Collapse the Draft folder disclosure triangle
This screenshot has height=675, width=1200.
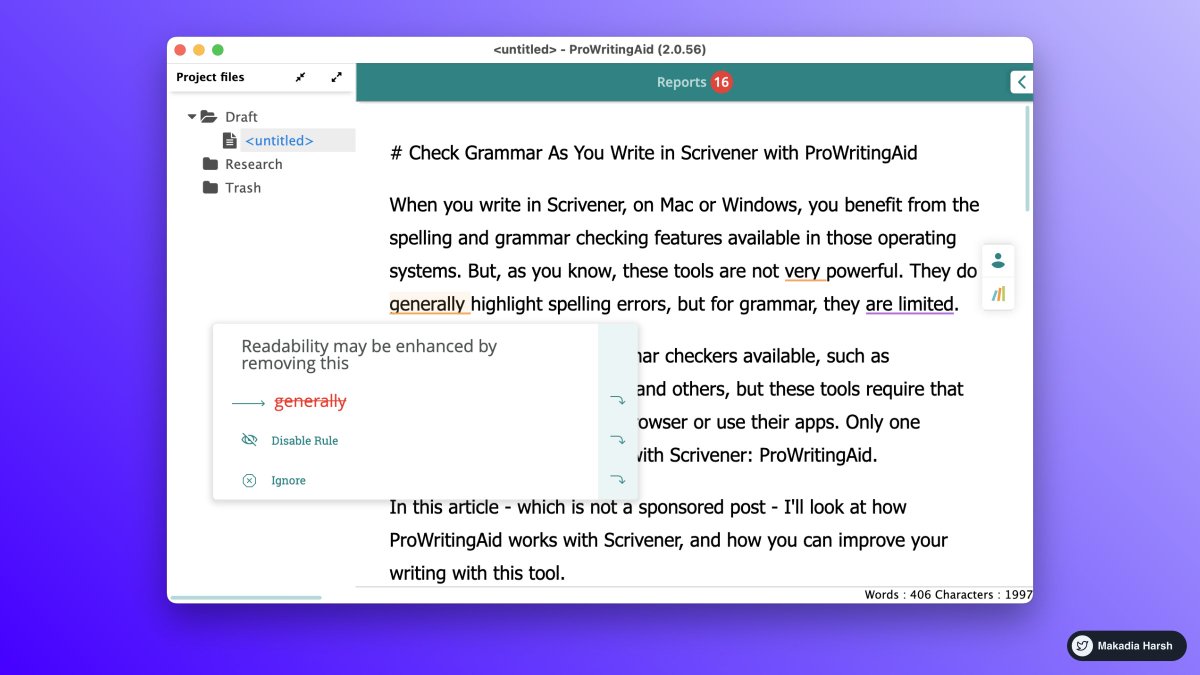[192, 117]
